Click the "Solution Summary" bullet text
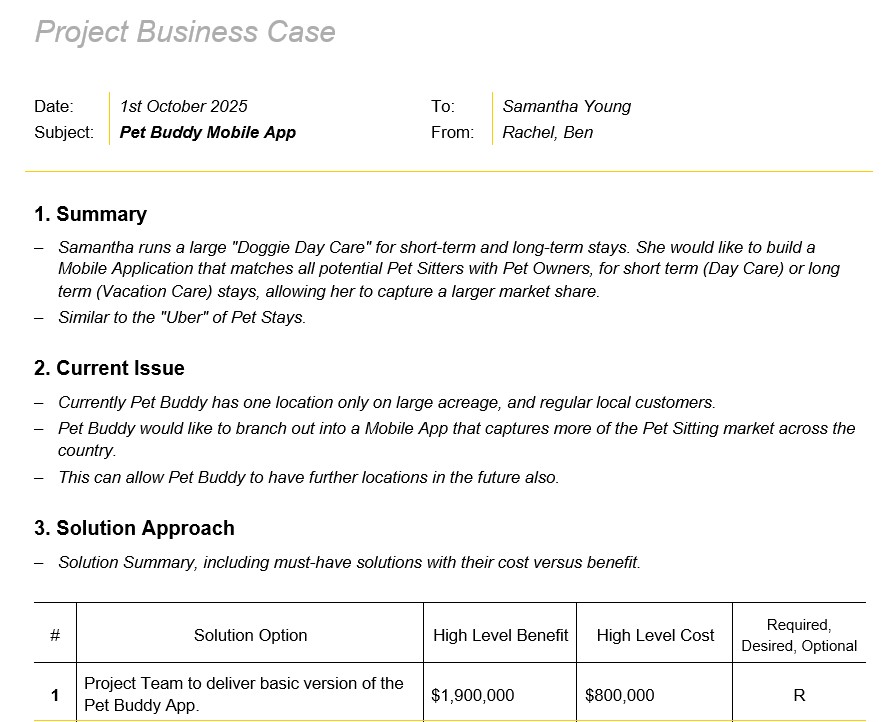This screenshot has height=722, width=890. point(349,562)
